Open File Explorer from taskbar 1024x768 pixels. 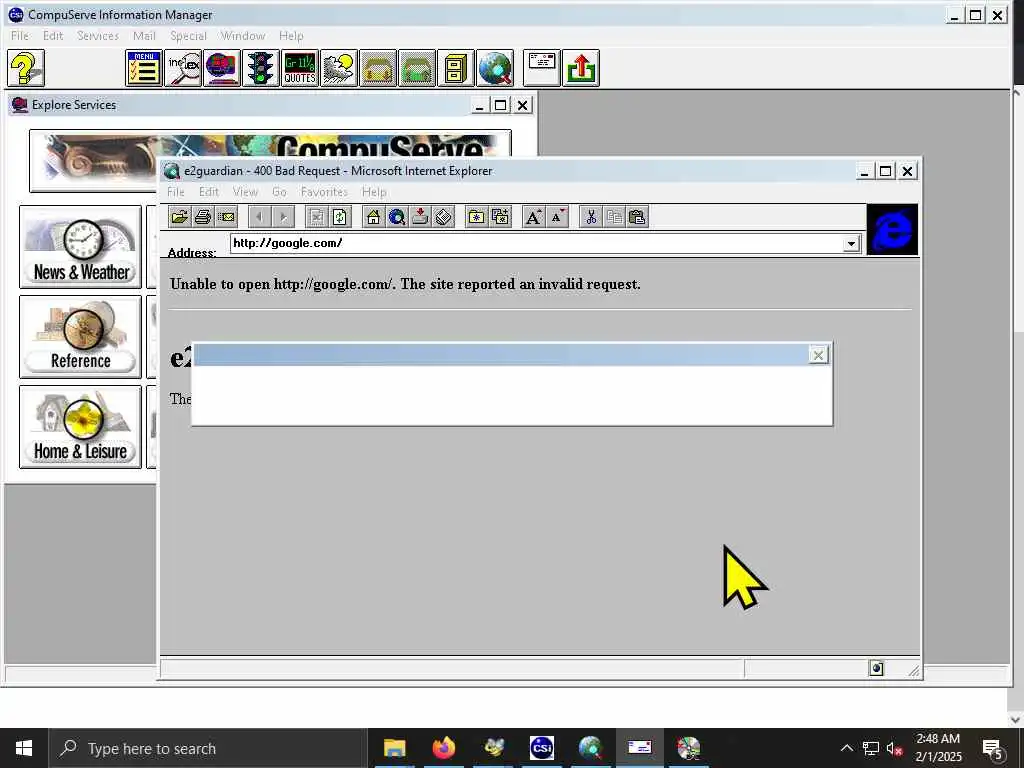pos(394,748)
